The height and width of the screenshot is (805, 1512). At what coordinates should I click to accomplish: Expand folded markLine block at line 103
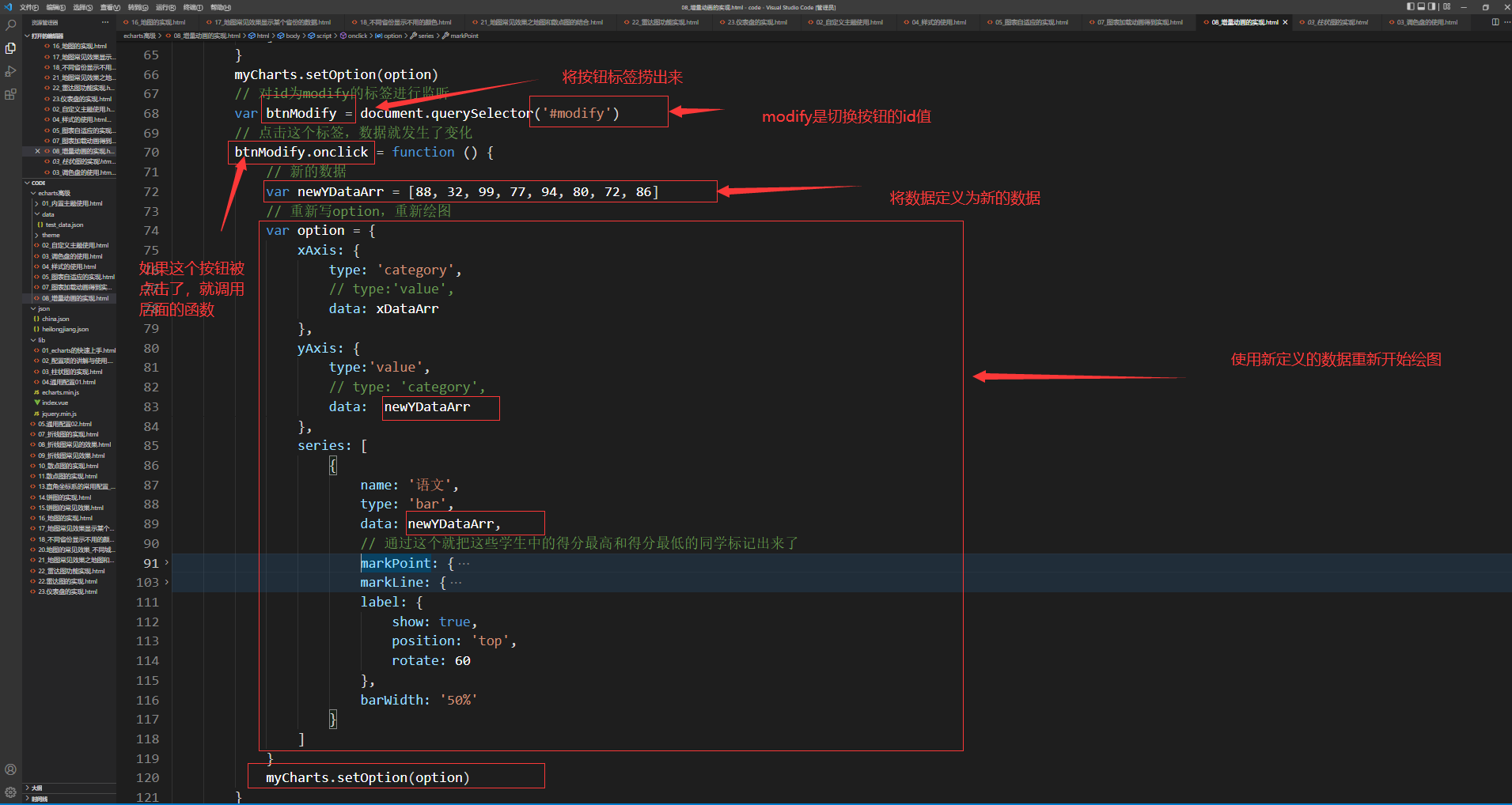(x=166, y=583)
